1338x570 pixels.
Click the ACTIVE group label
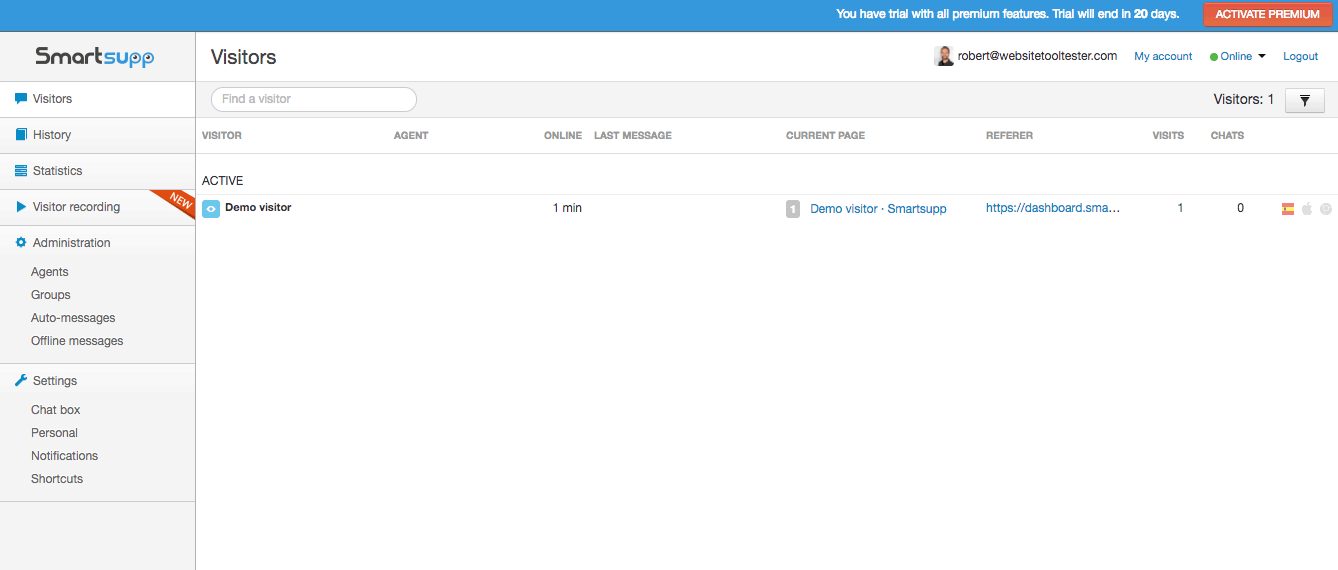(223, 181)
